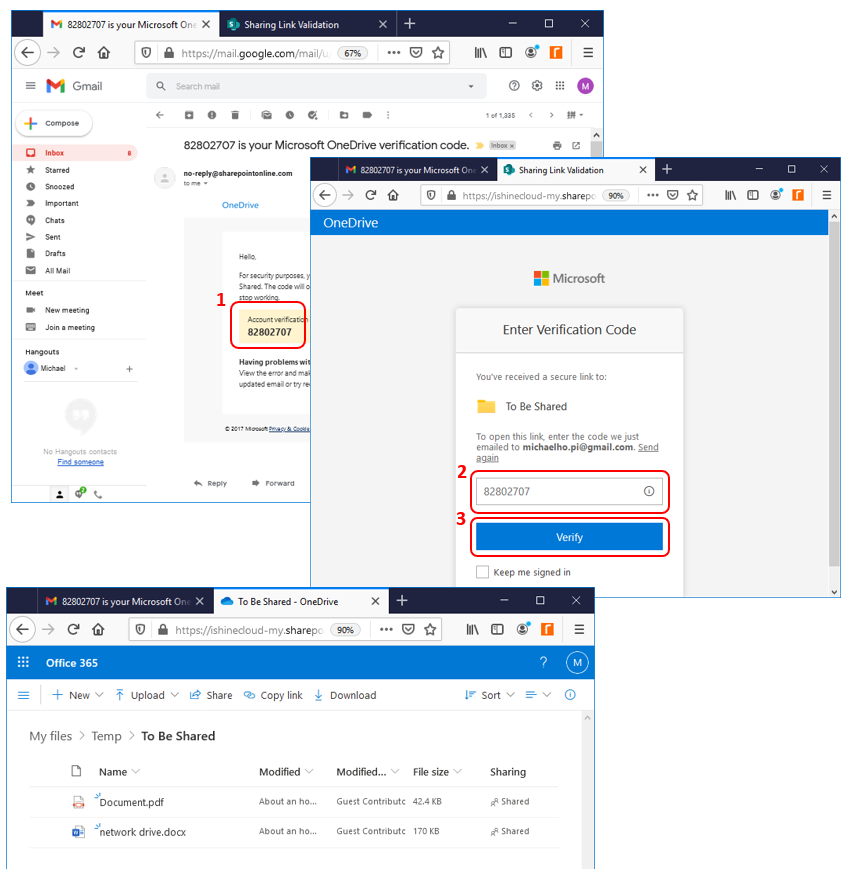Toggle Gmail's main menu hamburger icon
The width and height of the screenshot is (861, 871).
click(x=31, y=86)
